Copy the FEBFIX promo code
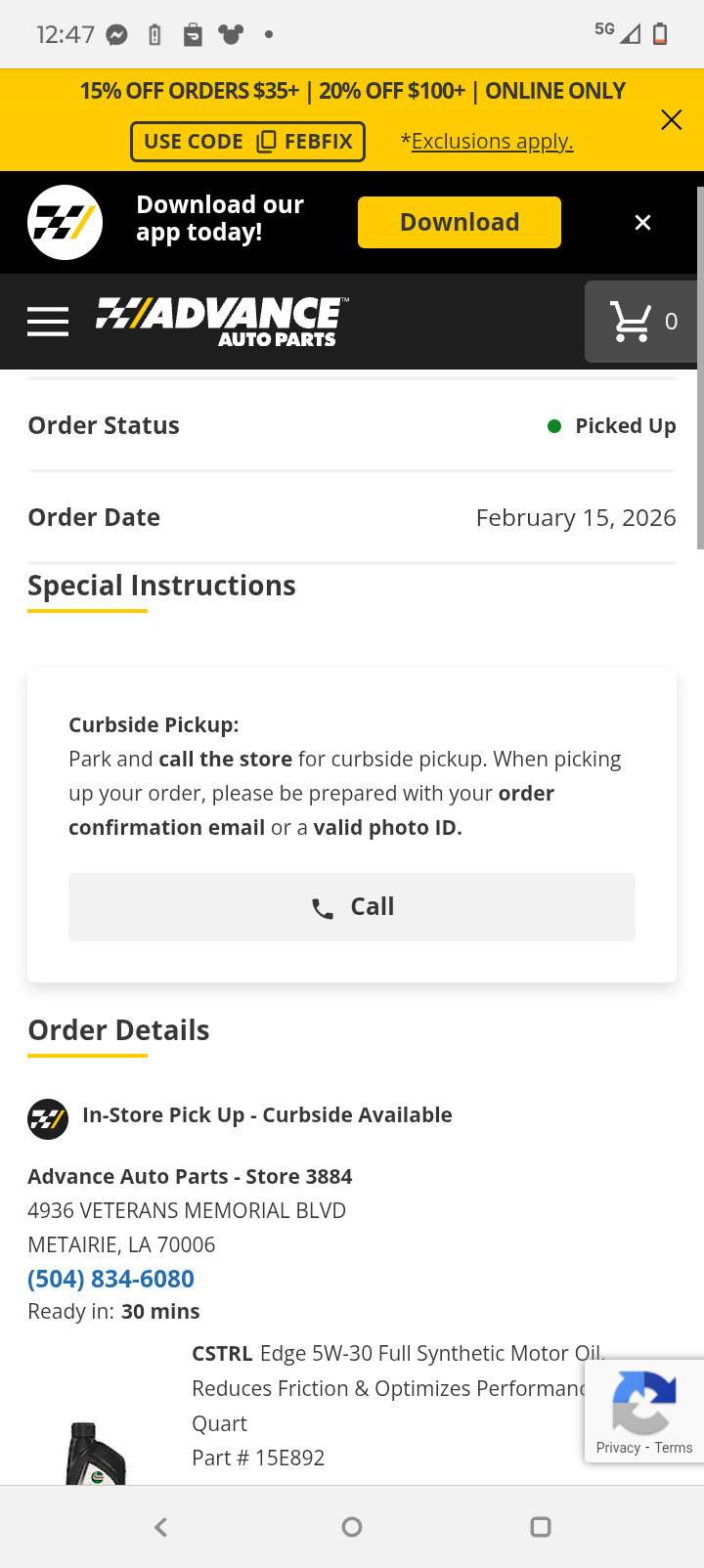Image resolution: width=704 pixels, height=1568 pixels. [248, 142]
